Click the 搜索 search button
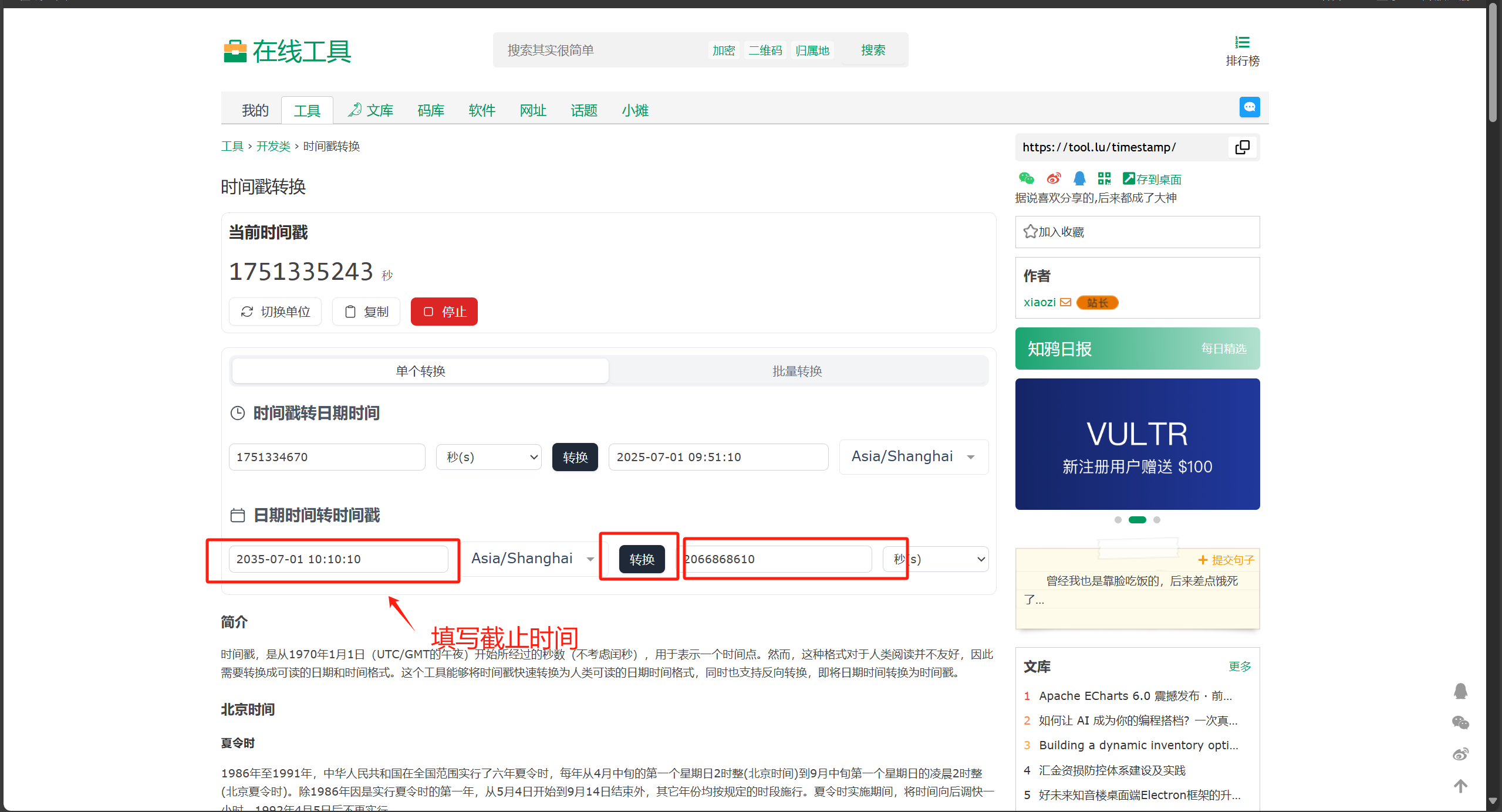 point(873,50)
